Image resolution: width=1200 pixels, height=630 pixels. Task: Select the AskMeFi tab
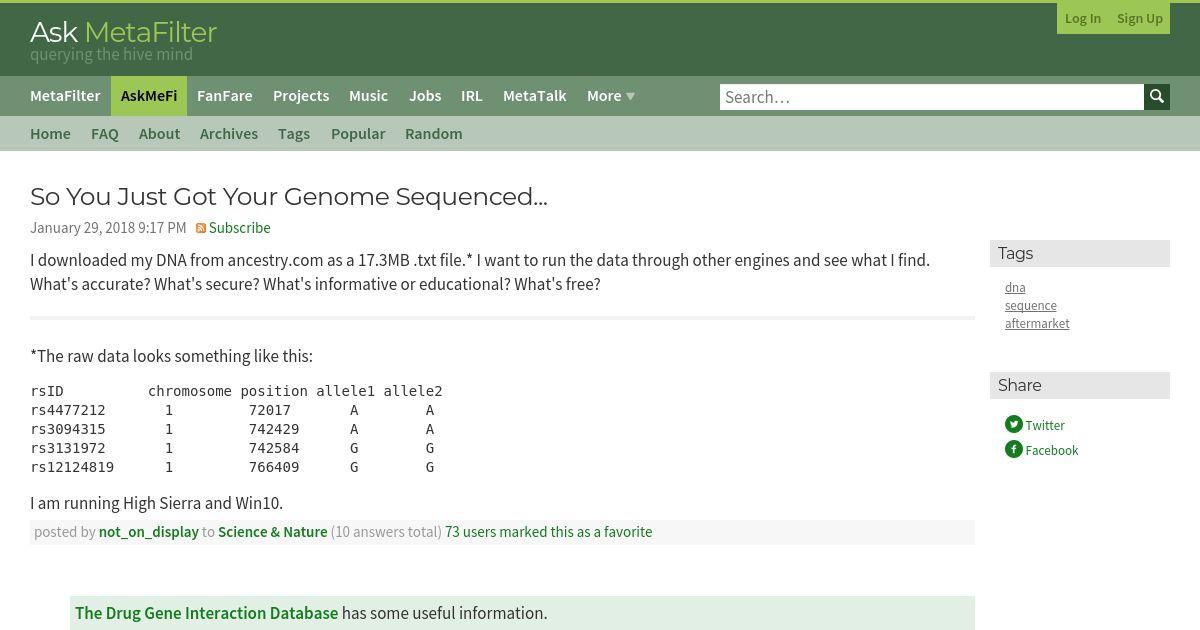click(149, 96)
